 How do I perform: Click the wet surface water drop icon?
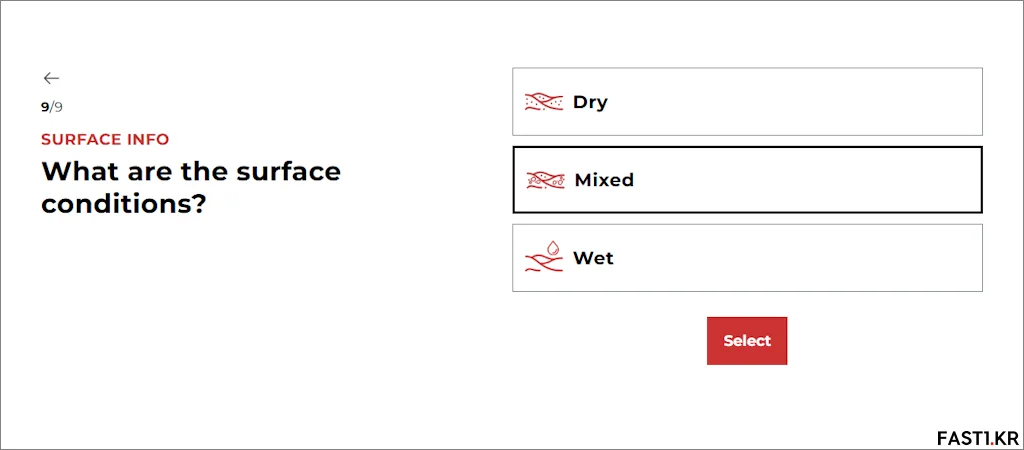pyautogui.click(x=544, y=257)
